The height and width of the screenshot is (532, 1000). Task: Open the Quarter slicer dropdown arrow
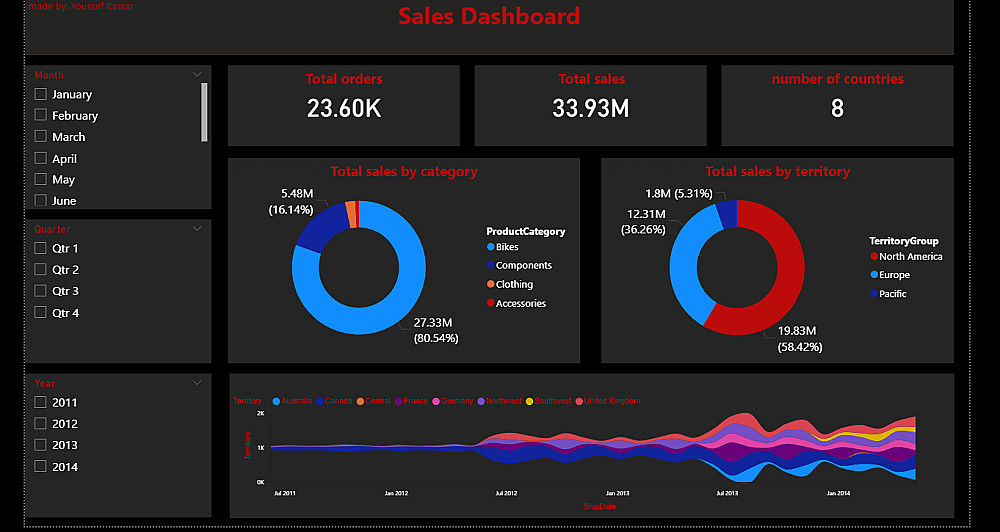click(197, 228)
